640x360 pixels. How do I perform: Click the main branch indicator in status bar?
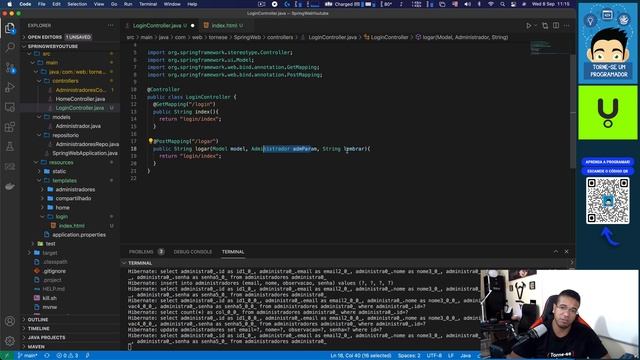pos(27,356)
